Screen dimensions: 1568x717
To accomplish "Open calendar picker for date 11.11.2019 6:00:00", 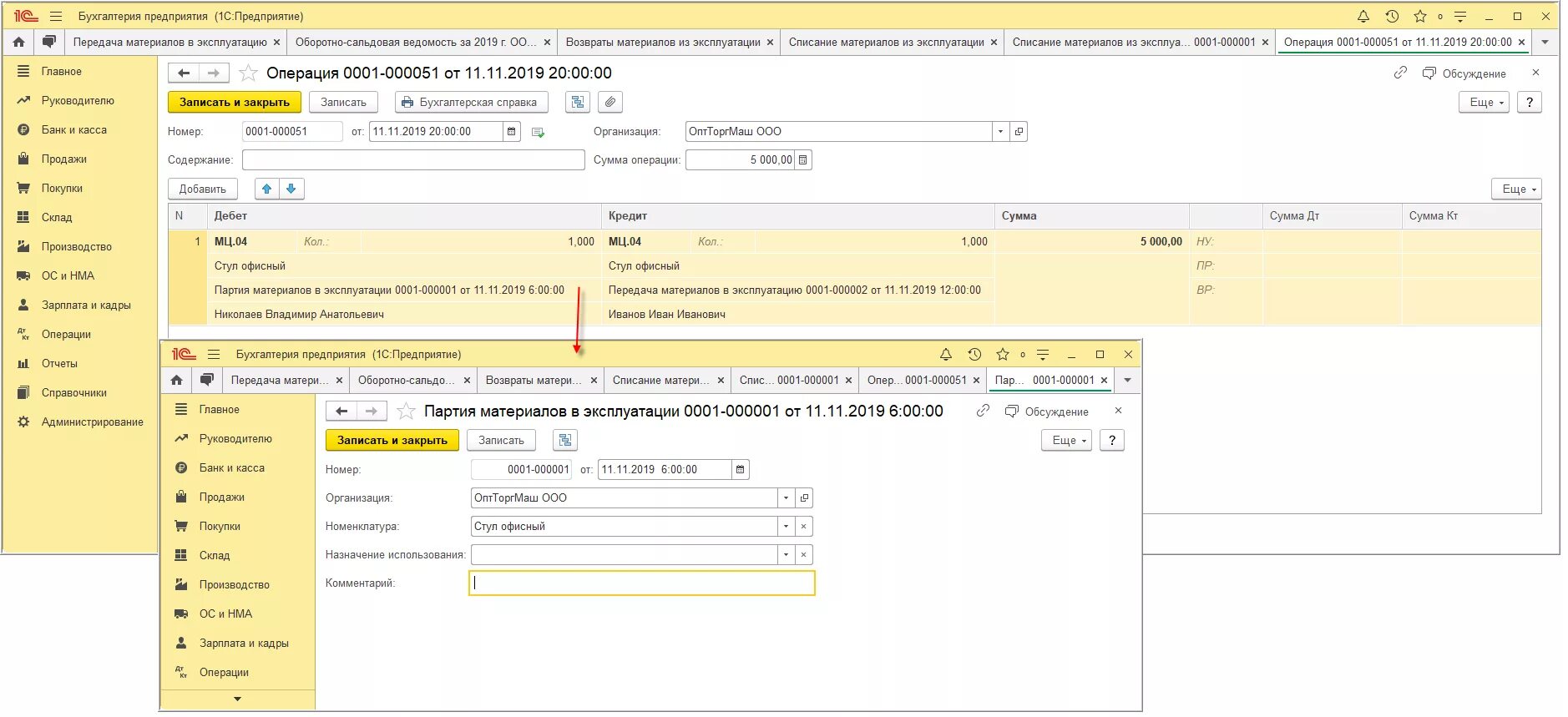I will click(740, 469).
